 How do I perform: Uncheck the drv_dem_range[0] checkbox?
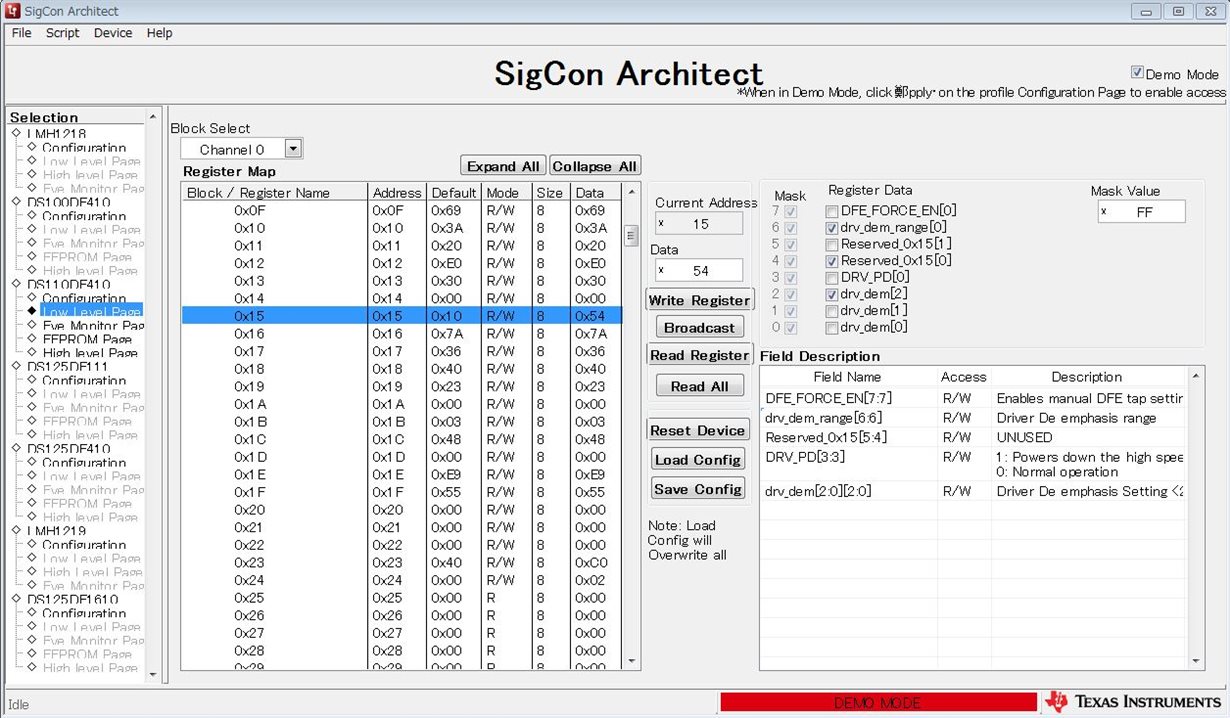[x=832, y=228]
